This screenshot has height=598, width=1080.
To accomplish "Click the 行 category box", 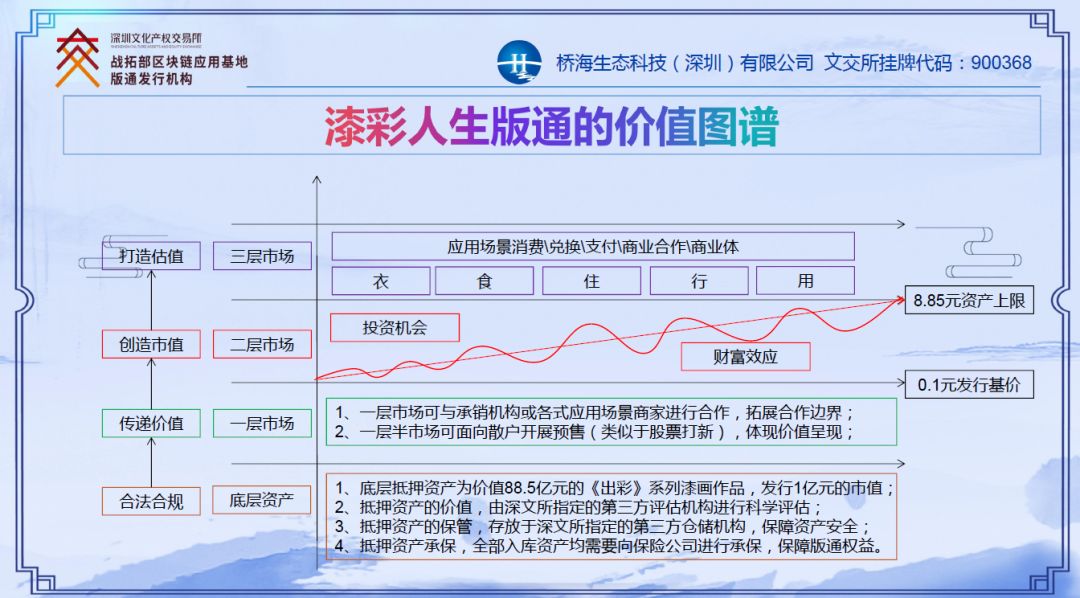I will [699, 281].
